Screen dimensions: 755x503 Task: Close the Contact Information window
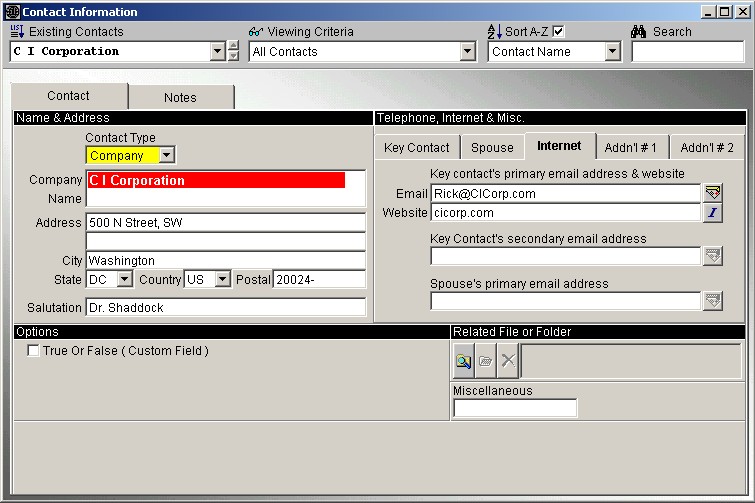click(742, 12)
